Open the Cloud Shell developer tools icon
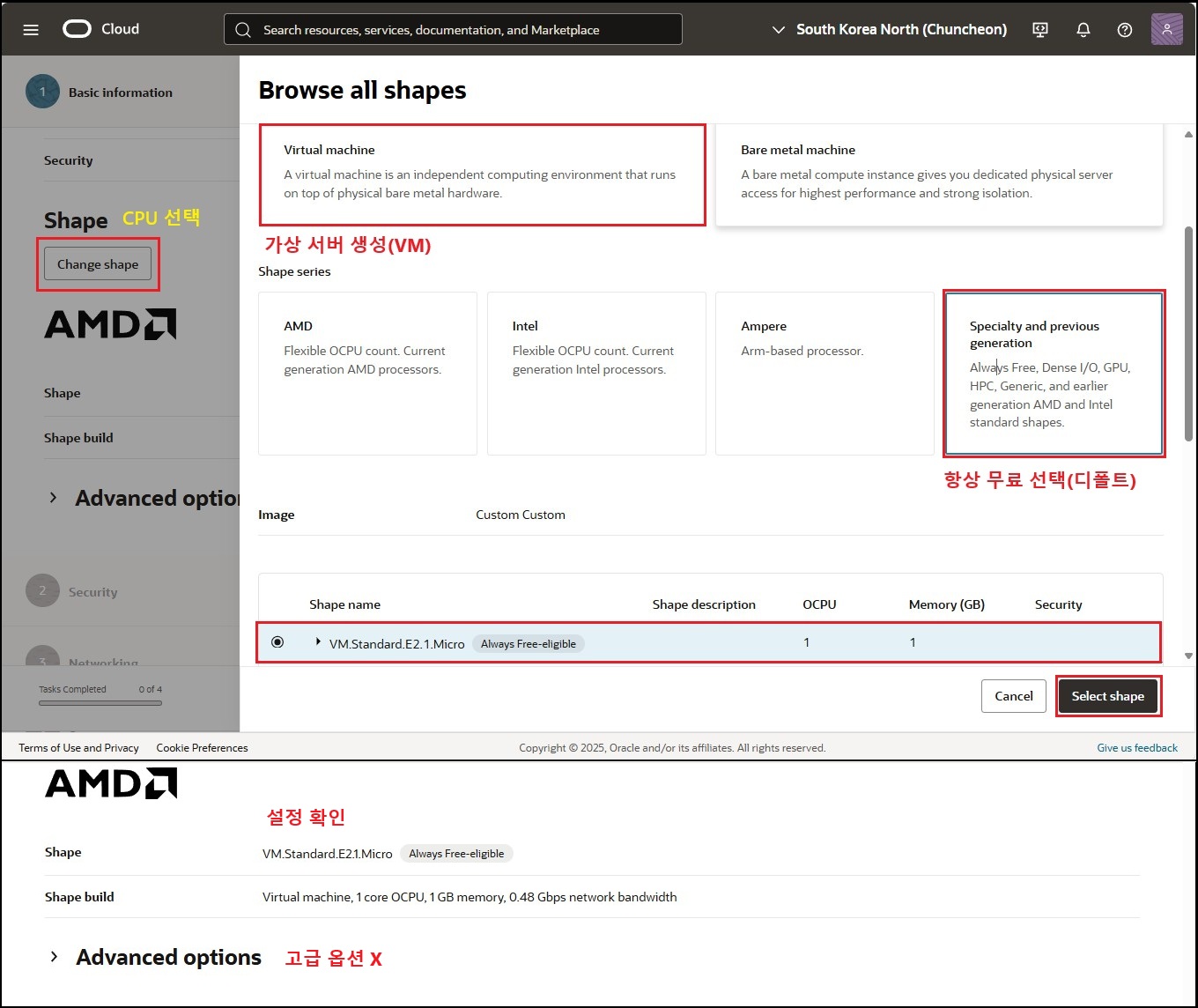 click(x=1040, y=29)
